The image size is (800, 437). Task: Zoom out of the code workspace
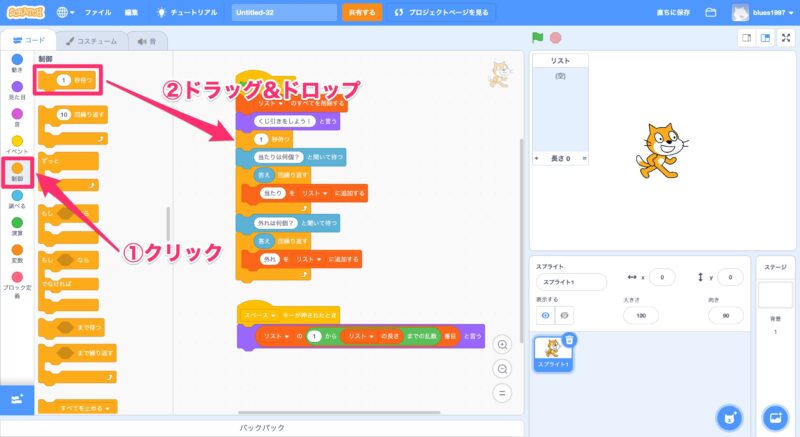[502, 367]
